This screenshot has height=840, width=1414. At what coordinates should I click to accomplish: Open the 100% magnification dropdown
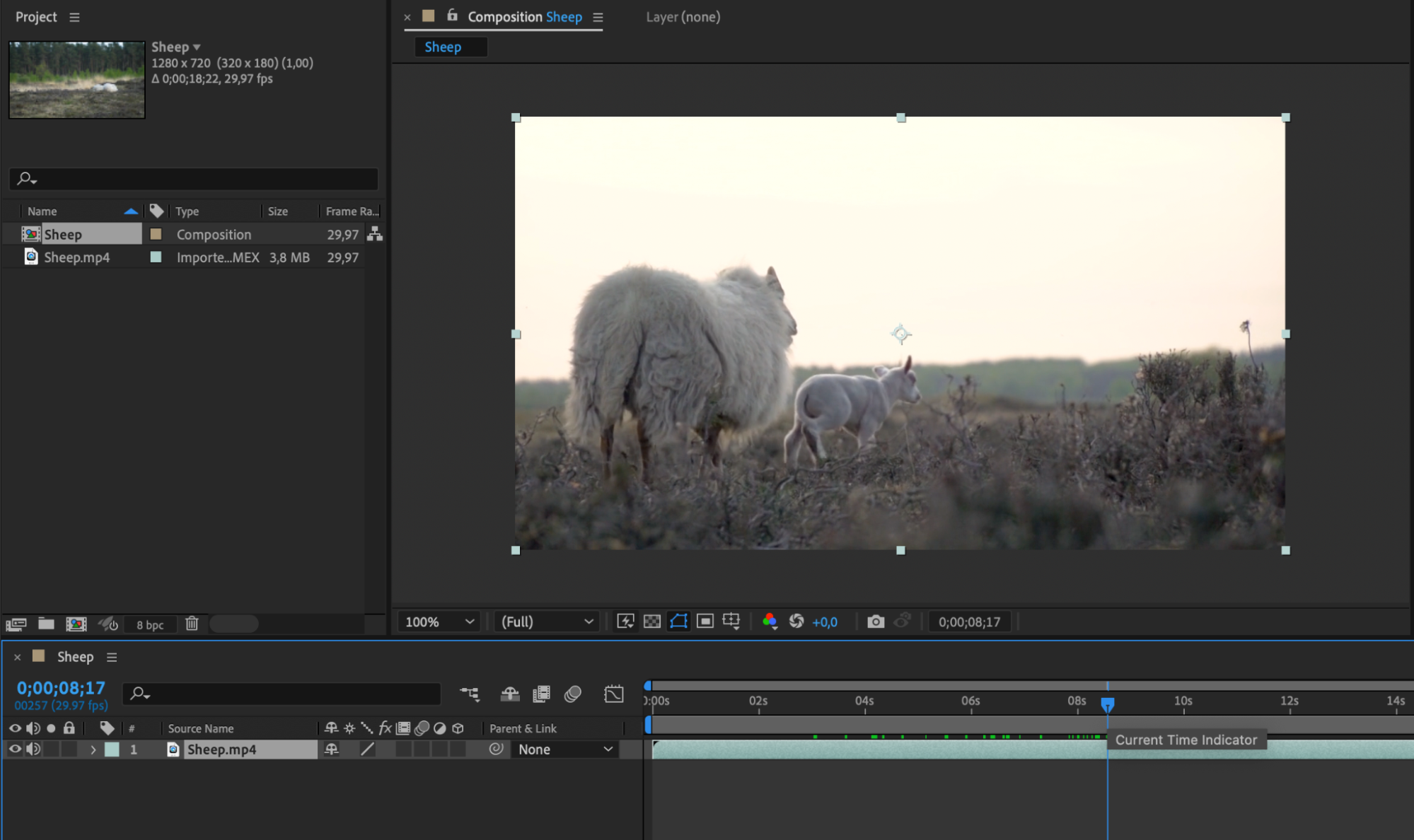coord(439,622)
